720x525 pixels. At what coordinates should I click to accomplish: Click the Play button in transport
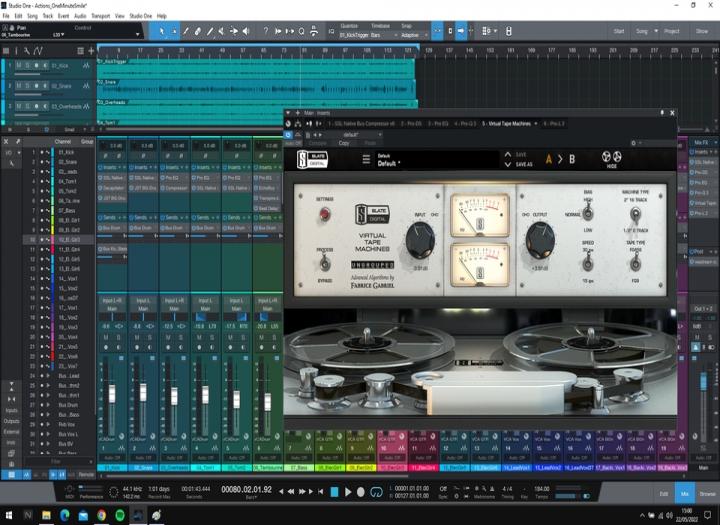[x=348, y=492]
